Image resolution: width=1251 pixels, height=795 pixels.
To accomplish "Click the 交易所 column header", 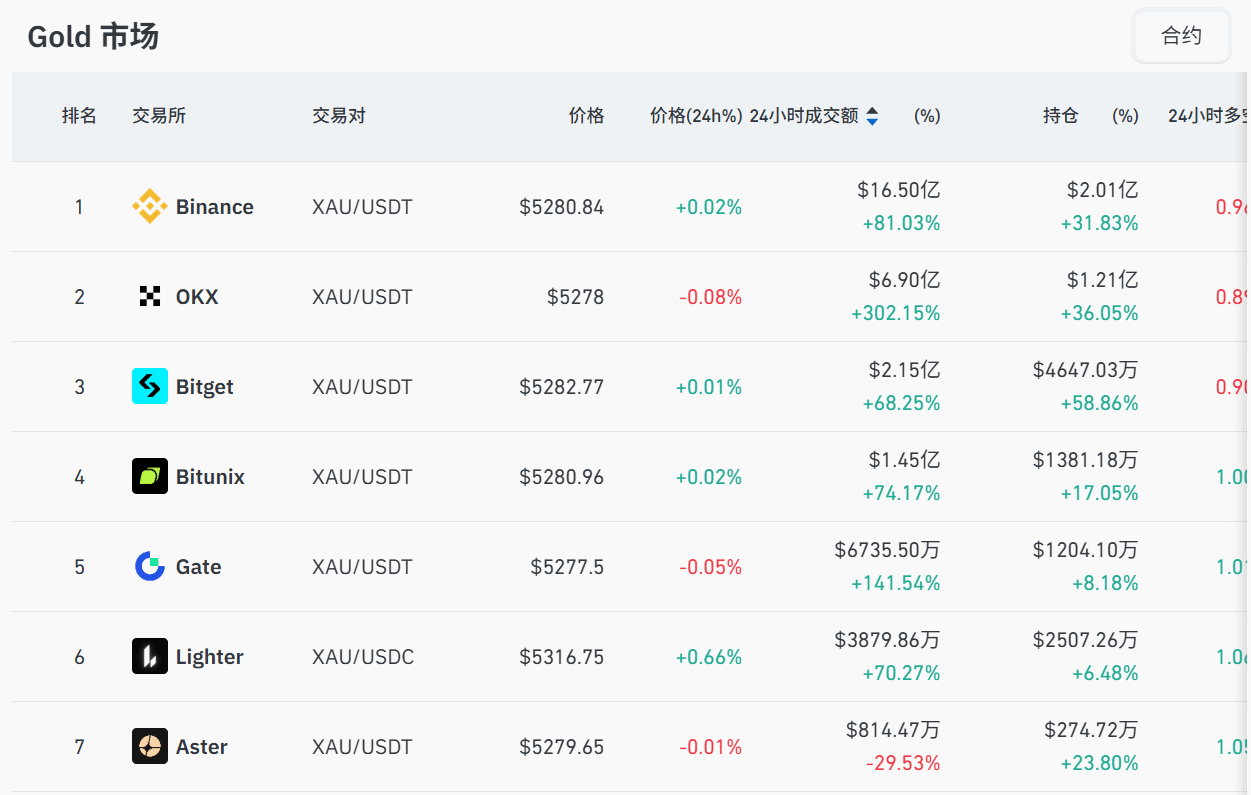I will (x=159, y=116).
